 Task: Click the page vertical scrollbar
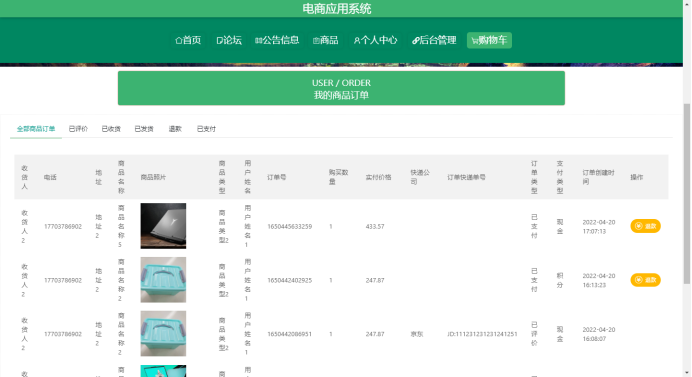coord(687,194)
